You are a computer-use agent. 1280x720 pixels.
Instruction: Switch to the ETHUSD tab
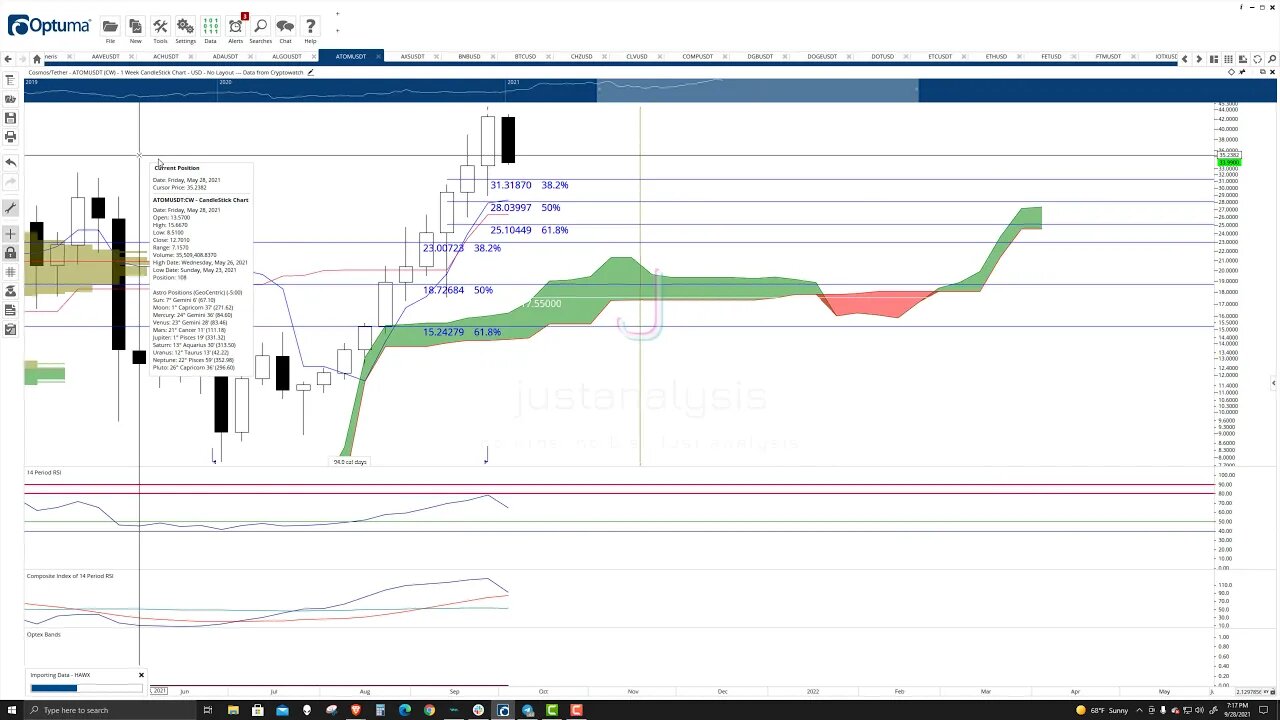point(996,57)
